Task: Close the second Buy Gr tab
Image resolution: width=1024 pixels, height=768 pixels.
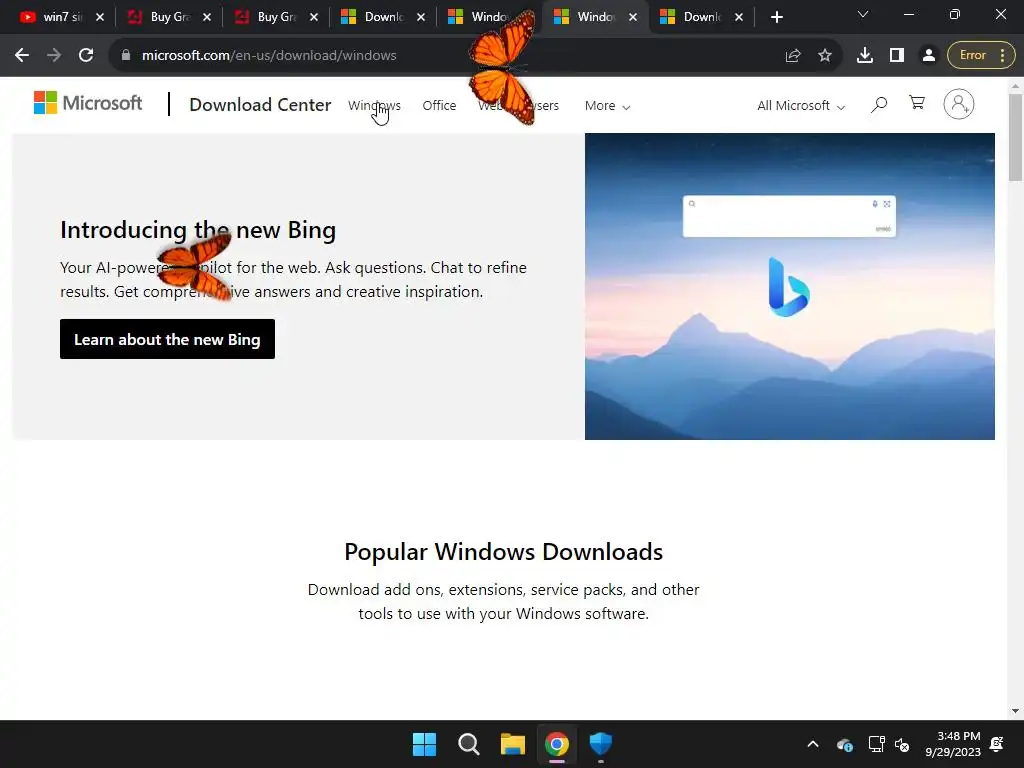Action: click(x=313, y=17)
